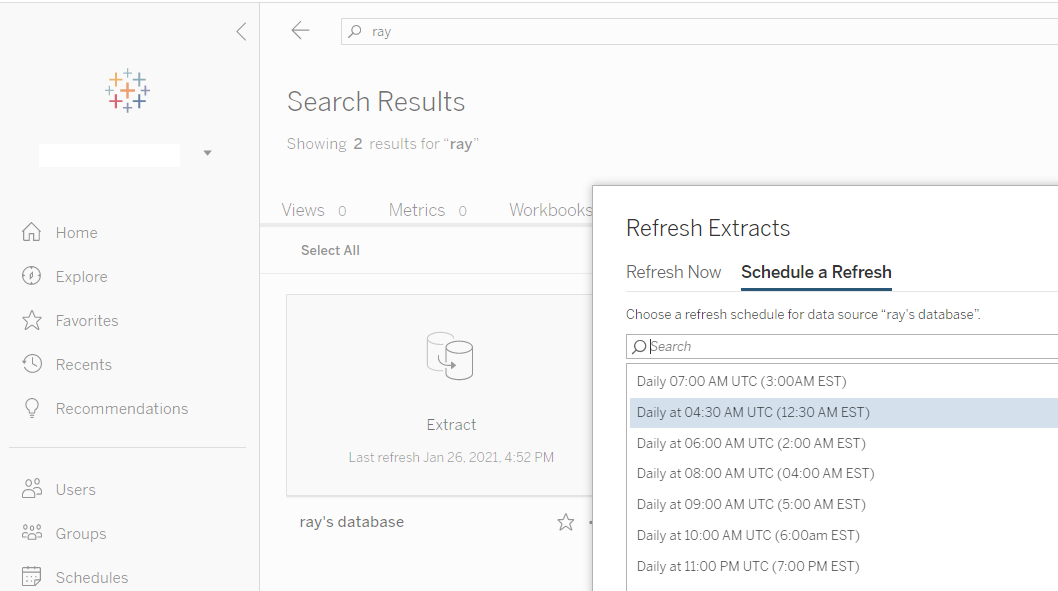Click the Select All option
Screen dimensions: 1058x591
click(330, 249)
